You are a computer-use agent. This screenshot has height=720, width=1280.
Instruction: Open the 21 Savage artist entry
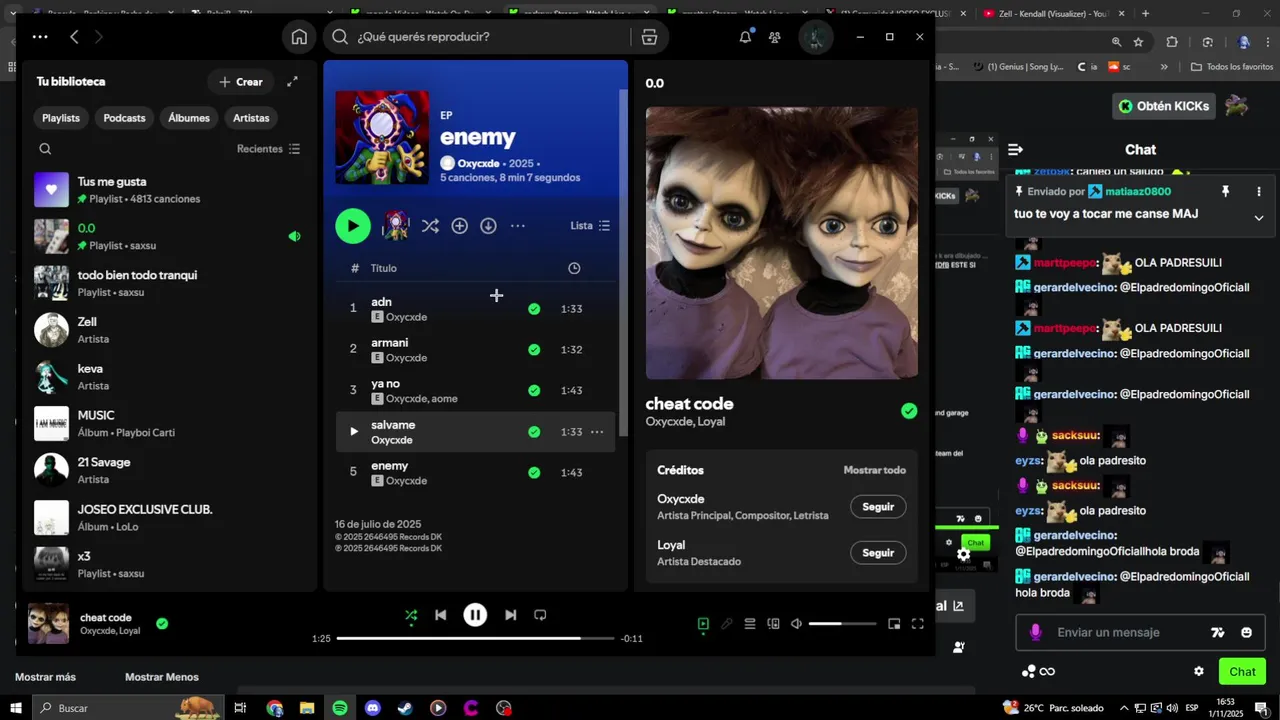(x=168, y=470)
